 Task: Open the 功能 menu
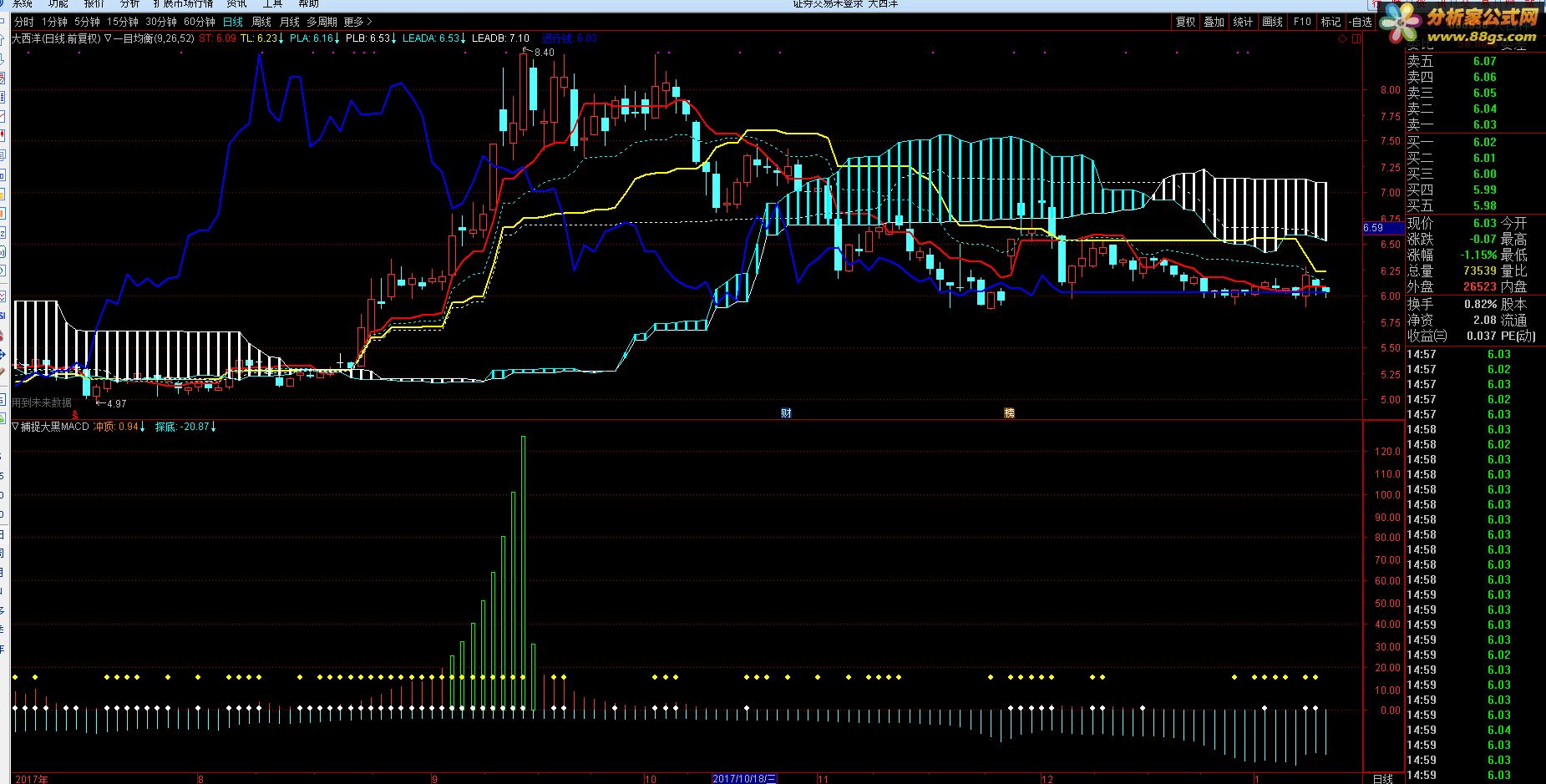click(58, 4)
